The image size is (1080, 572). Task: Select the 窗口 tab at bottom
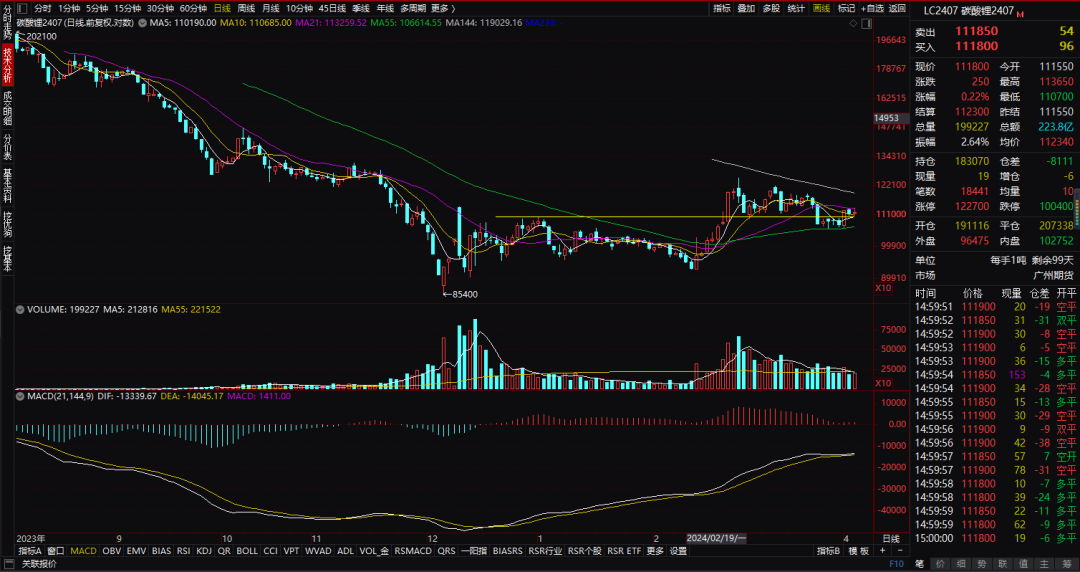[x=56, y=551]
